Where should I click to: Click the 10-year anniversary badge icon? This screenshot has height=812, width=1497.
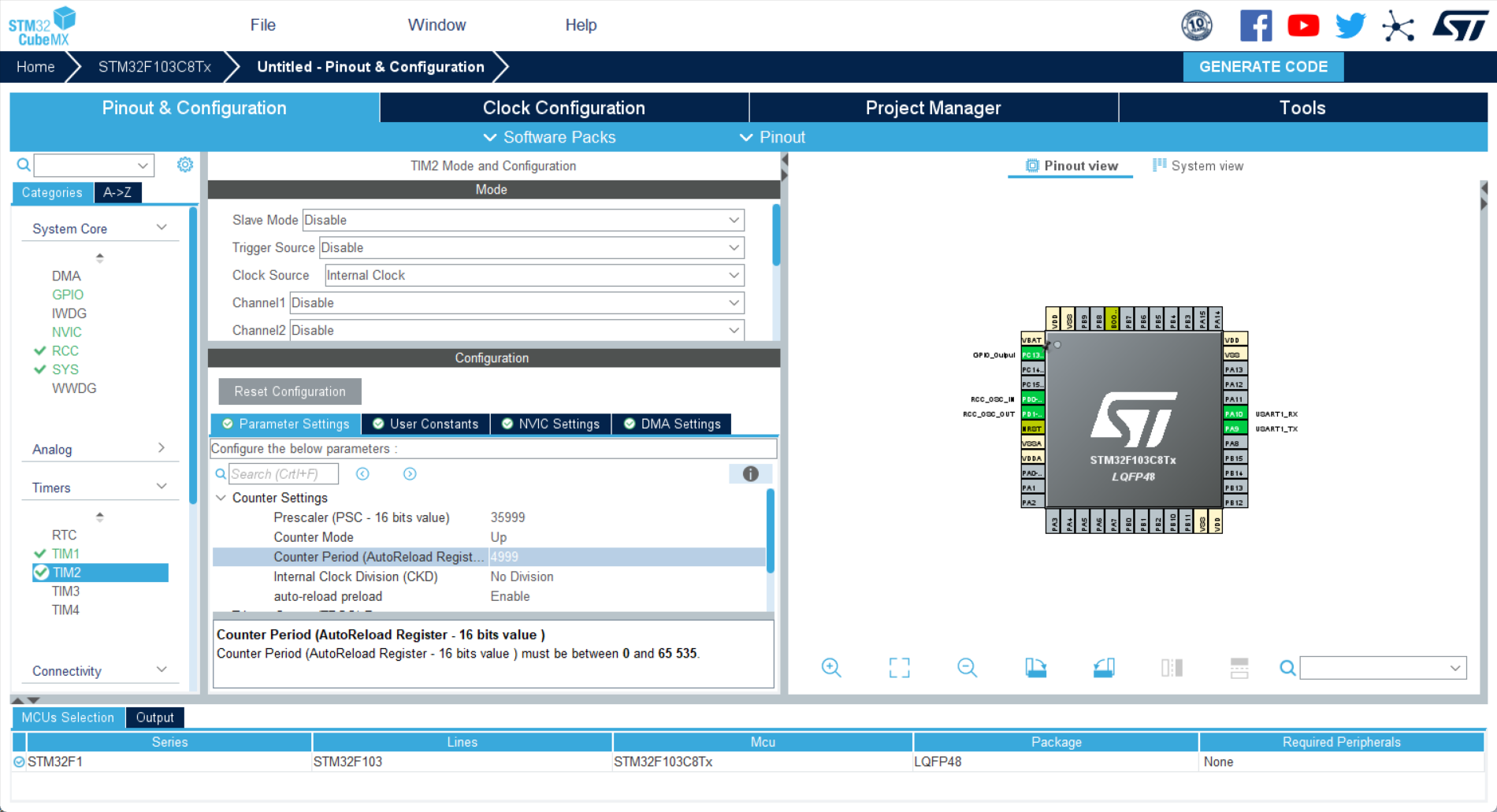[x=1197, y=25]
